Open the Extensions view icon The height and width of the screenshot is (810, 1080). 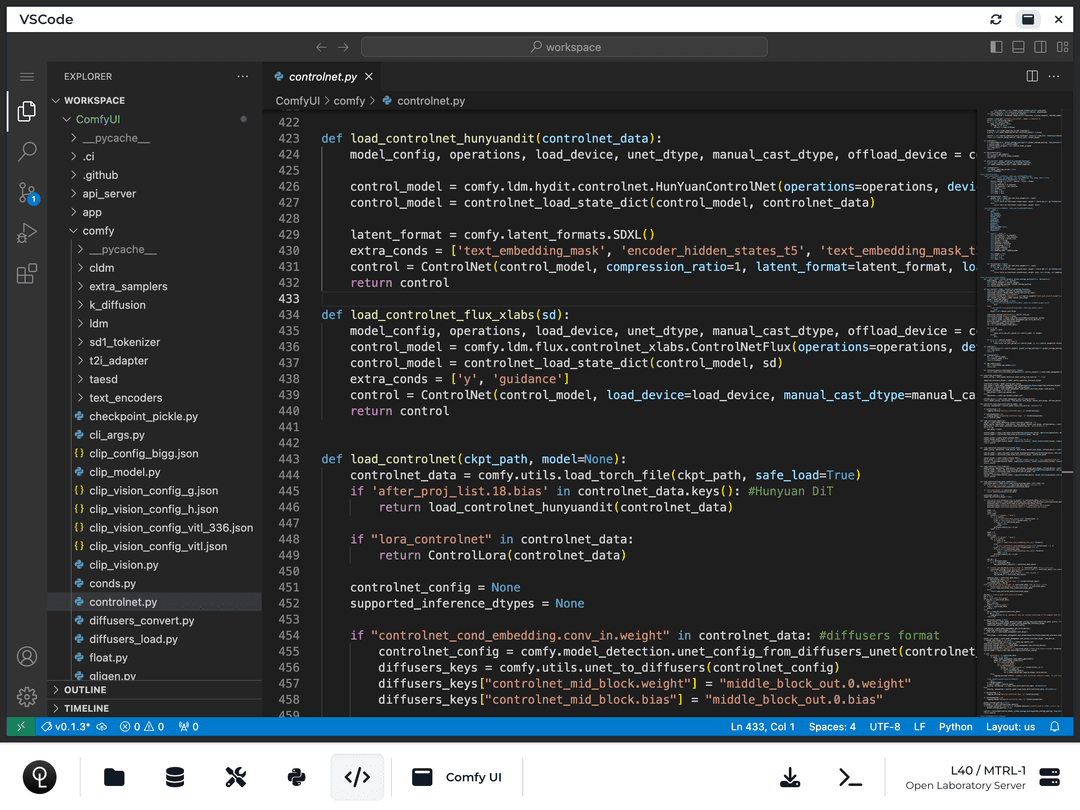[x=27, y=273]
